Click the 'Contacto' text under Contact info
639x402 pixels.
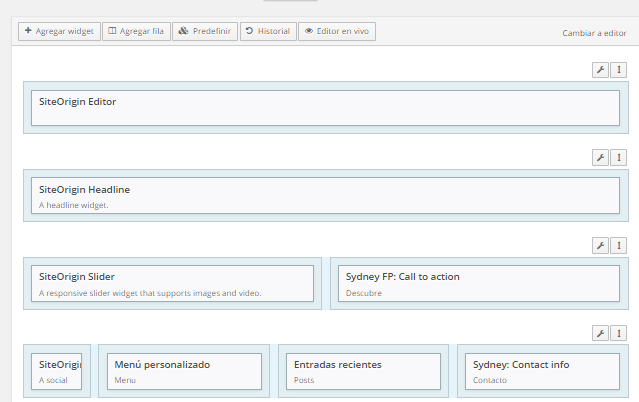490,380
